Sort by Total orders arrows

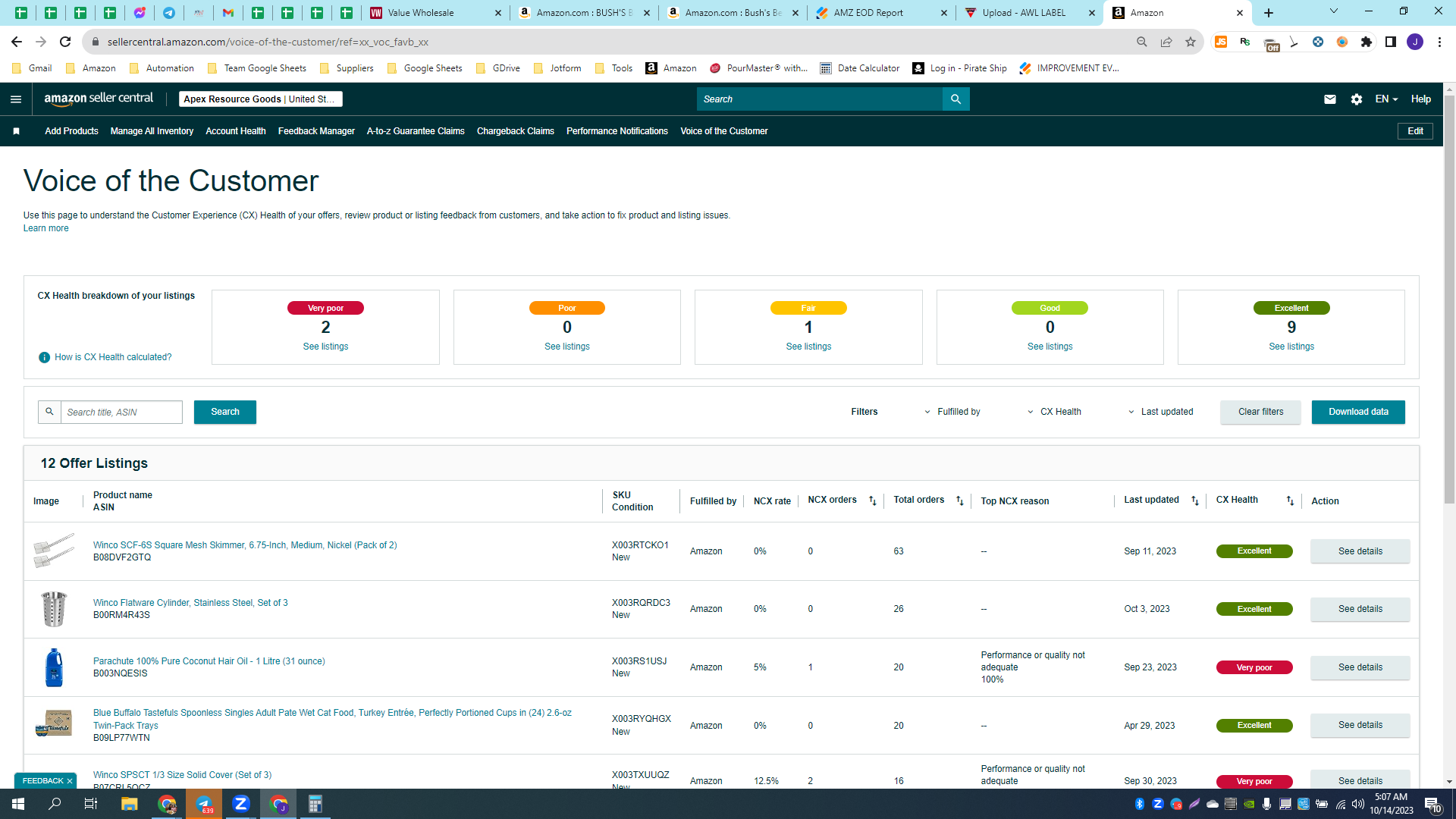[960, 500]
